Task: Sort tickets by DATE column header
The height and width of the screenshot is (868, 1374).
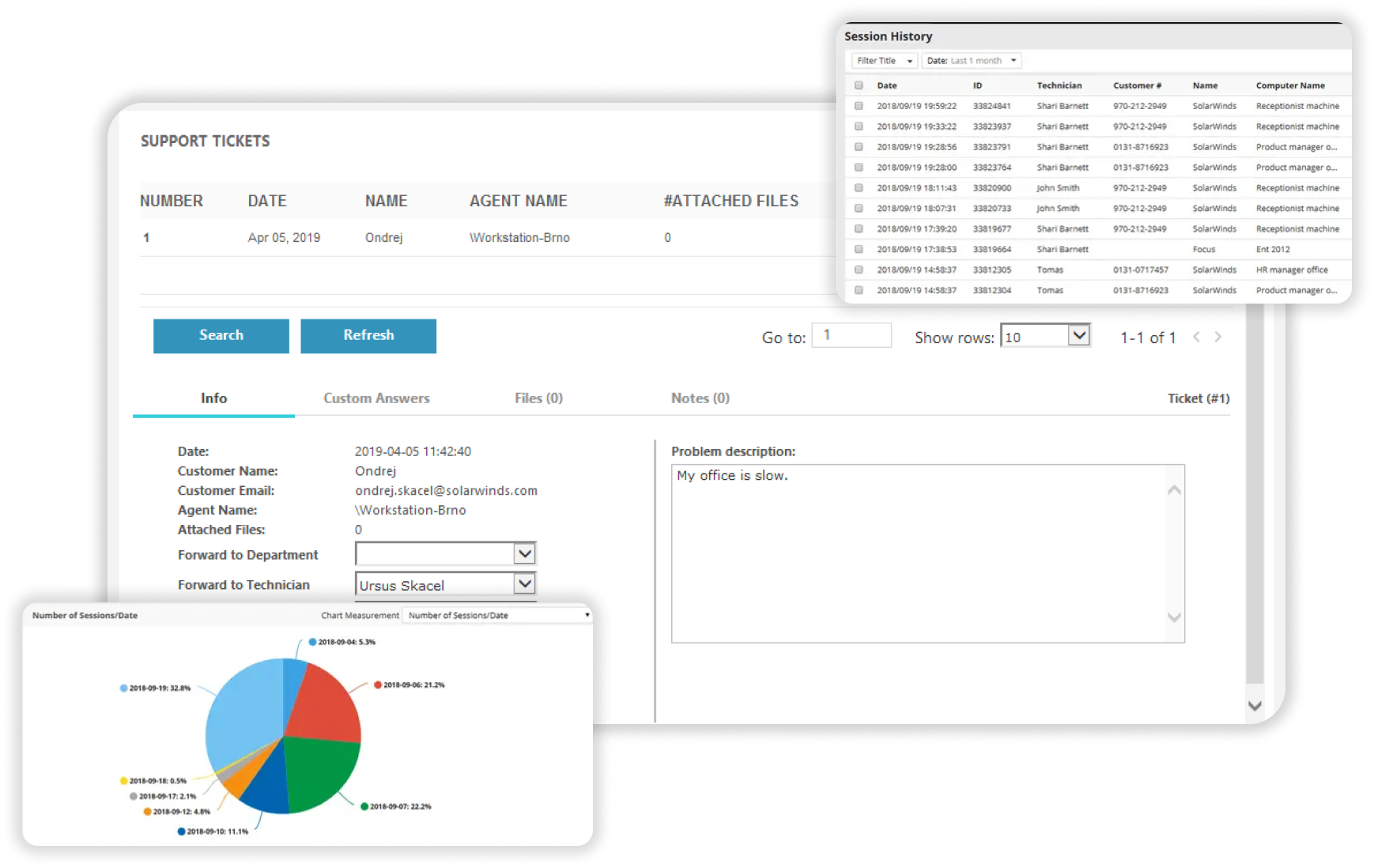Action: tap(267, 201)
